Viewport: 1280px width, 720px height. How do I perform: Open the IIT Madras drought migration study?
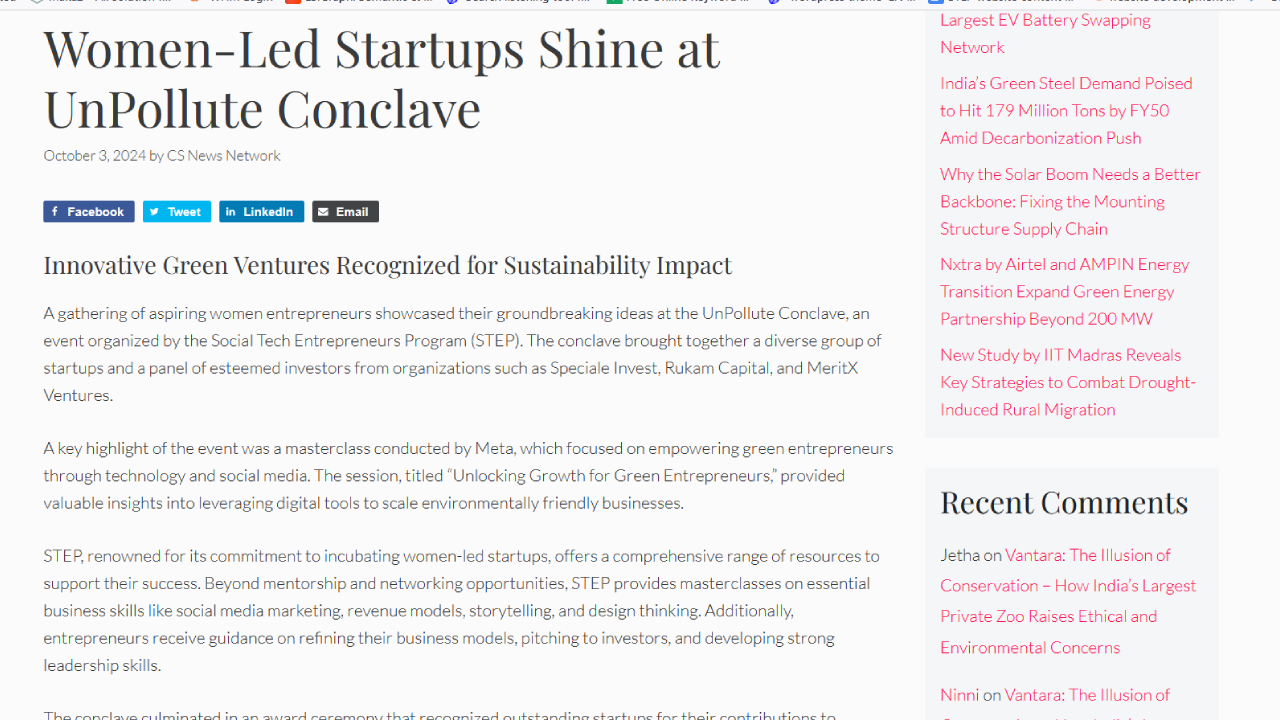click(1067, 382)
